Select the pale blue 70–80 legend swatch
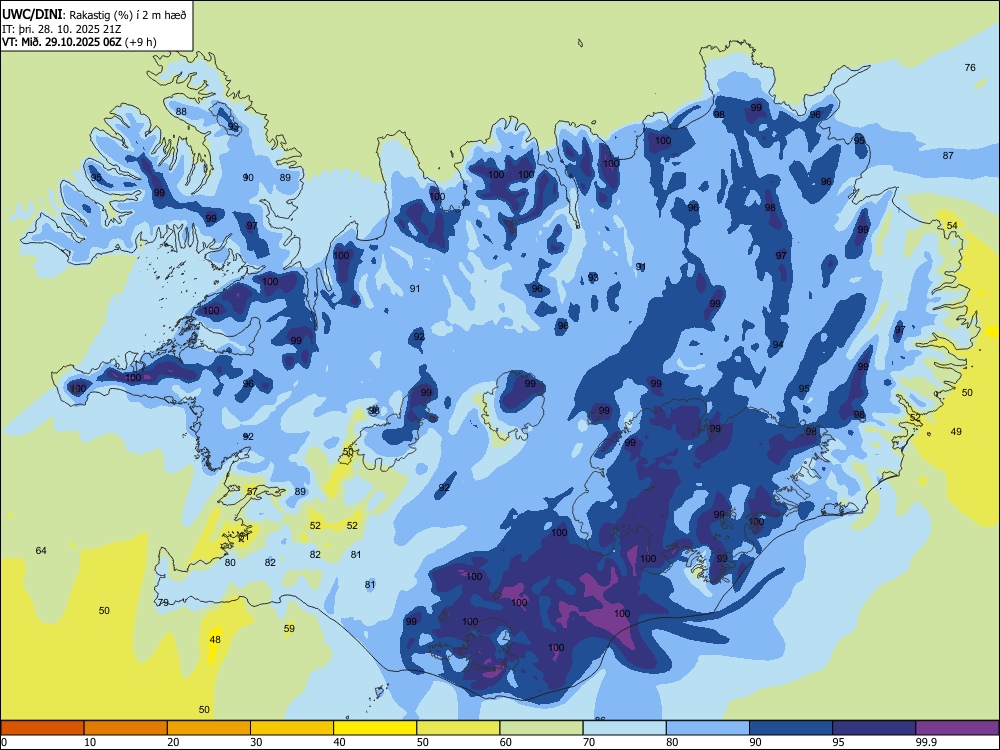Screen dimensions: 1000x750 click(624, 728)
